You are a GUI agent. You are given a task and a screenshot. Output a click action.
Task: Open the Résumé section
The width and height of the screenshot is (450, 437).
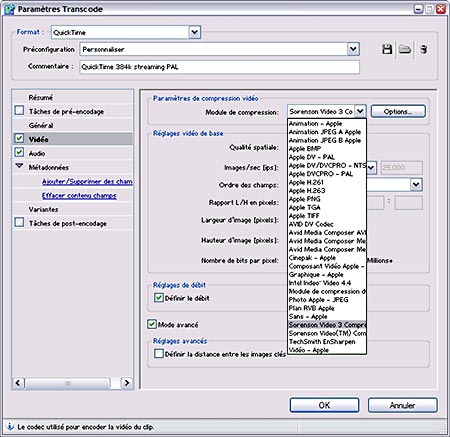coord(41,97)
